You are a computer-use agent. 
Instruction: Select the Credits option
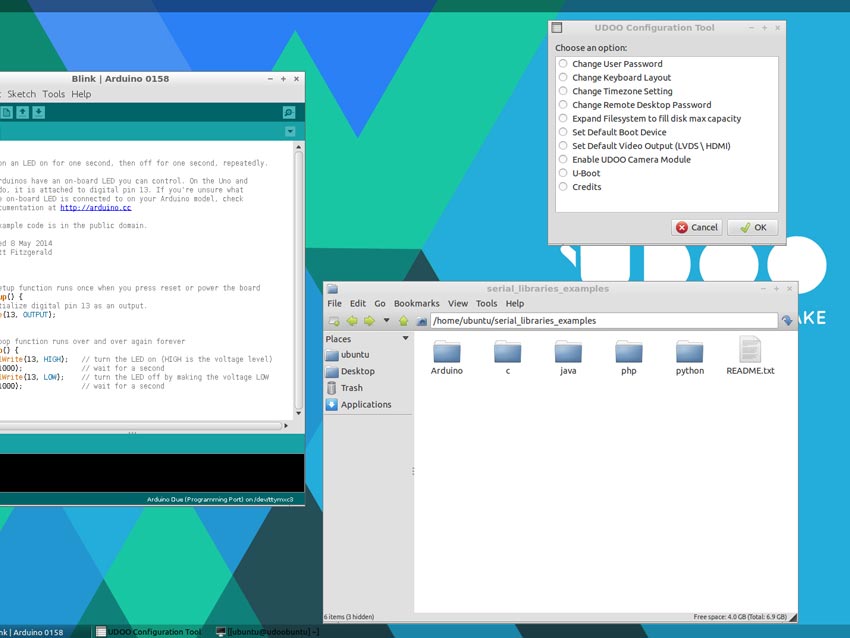click(580, 186)
